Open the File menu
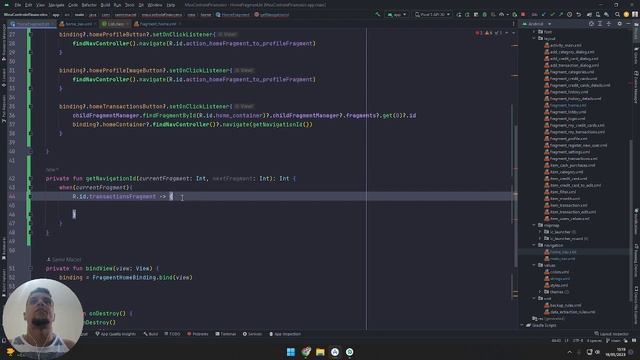Screen dimensions: 640x360 point(18,5)
